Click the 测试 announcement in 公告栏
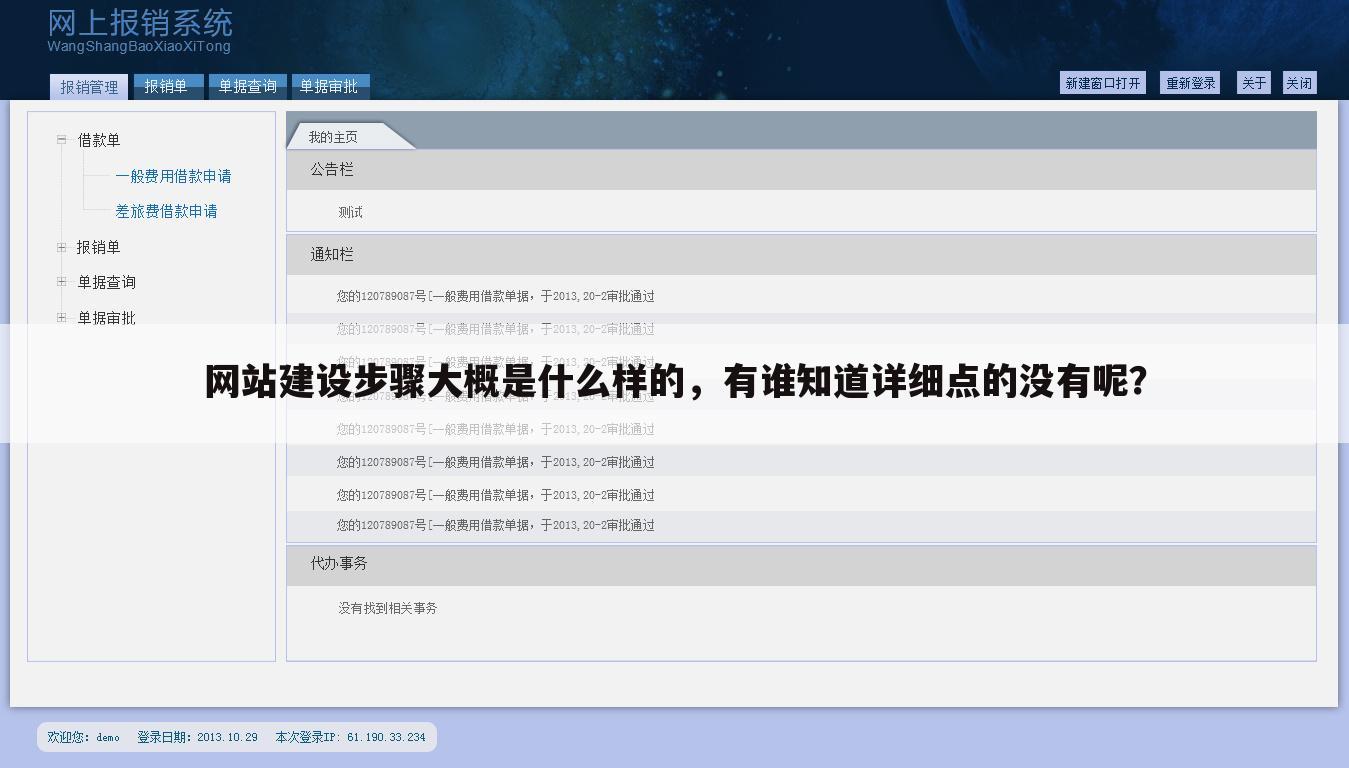Viewport: 1349px width, 768px height. click(351, 211)
